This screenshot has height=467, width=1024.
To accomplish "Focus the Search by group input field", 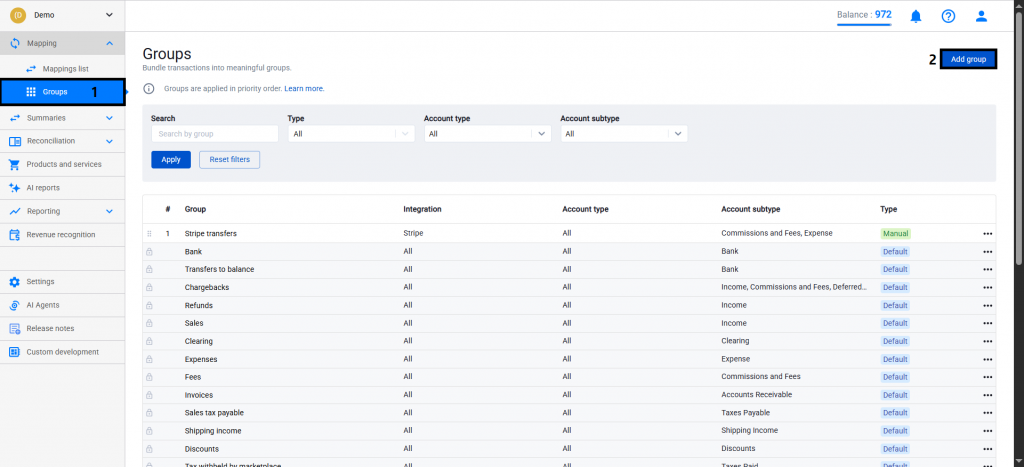I will [214, 133].
